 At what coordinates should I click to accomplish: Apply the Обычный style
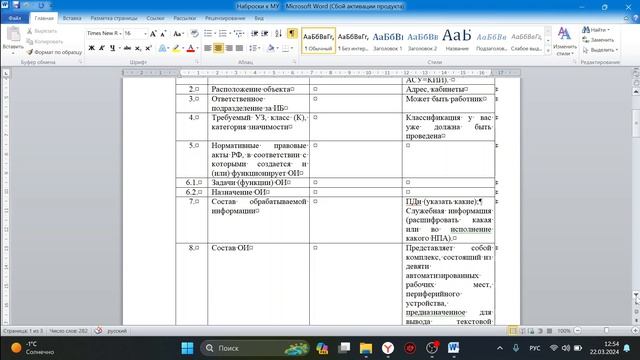318,41
